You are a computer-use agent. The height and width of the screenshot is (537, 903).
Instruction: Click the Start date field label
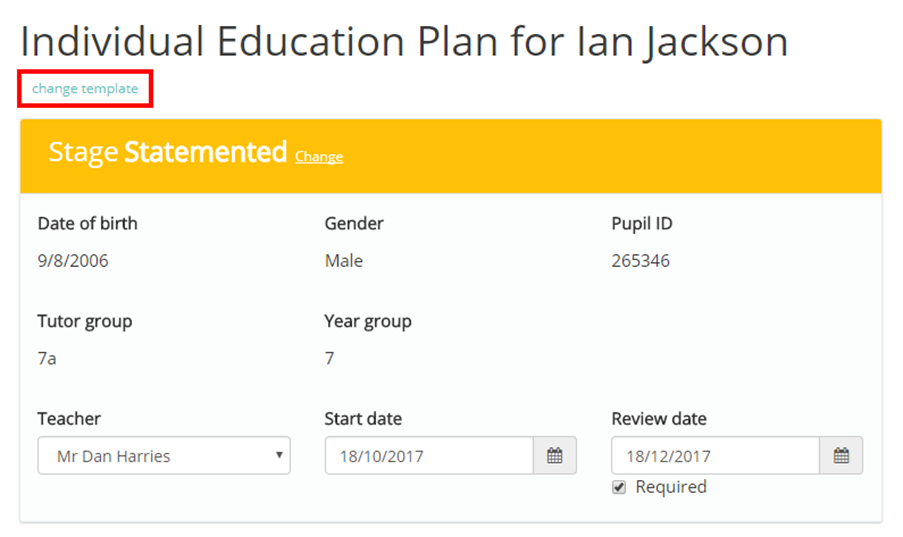[363, 419]
